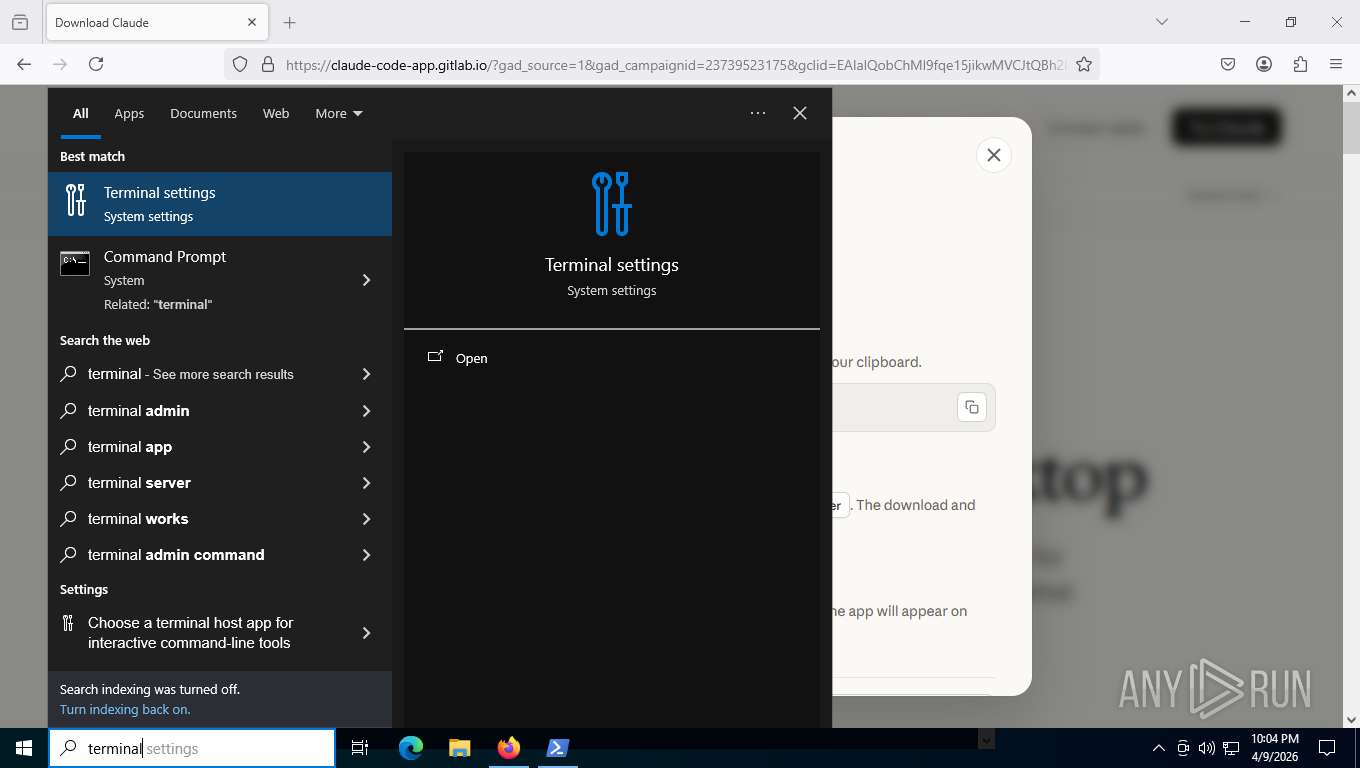Expand the 'terminal works' suggestion arrow
Image resolution: width=1360 pixels, height=768 pixels.
click(366, 519)
